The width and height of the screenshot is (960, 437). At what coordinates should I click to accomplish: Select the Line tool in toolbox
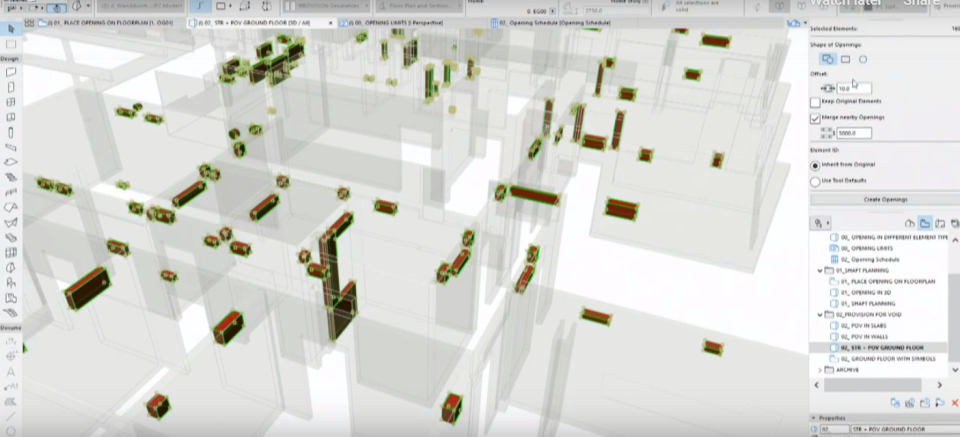point(11,416)
